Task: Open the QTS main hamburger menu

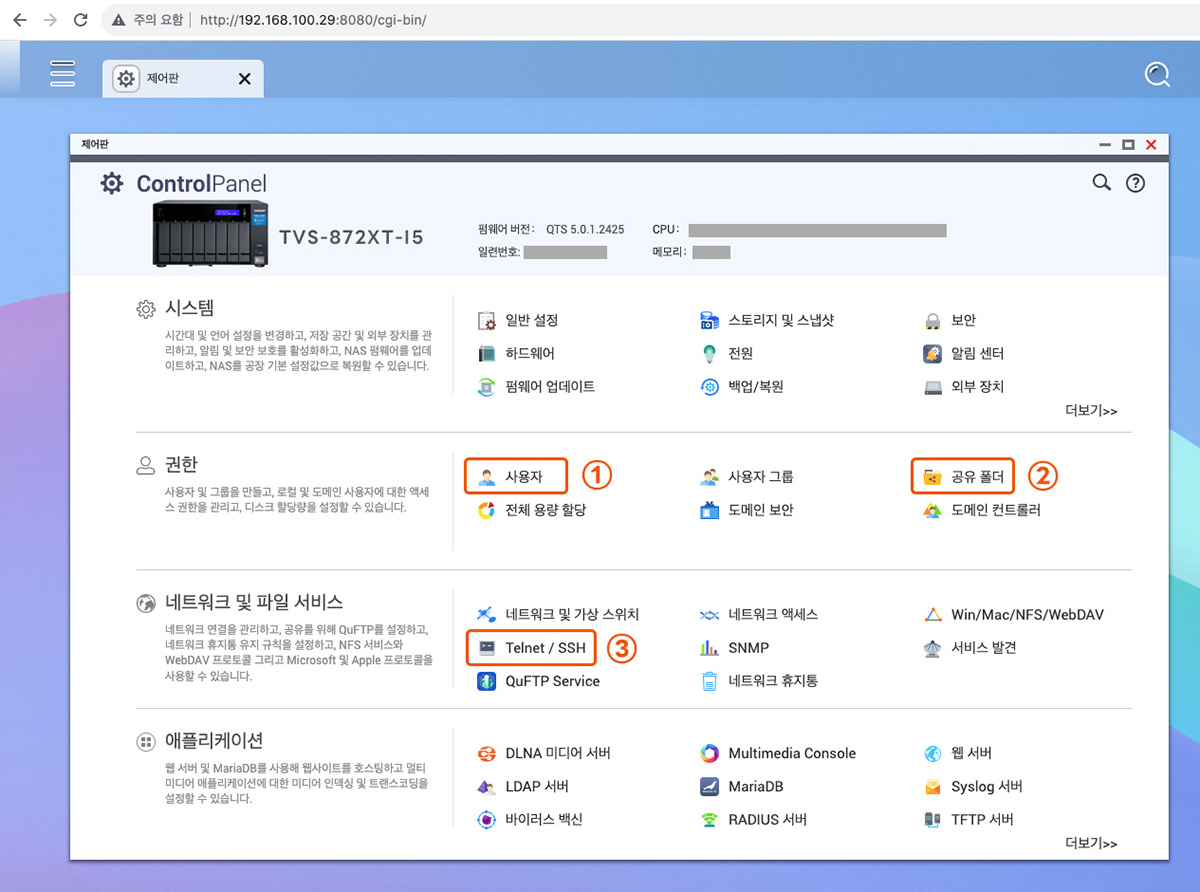Action: tap(63, 73)
